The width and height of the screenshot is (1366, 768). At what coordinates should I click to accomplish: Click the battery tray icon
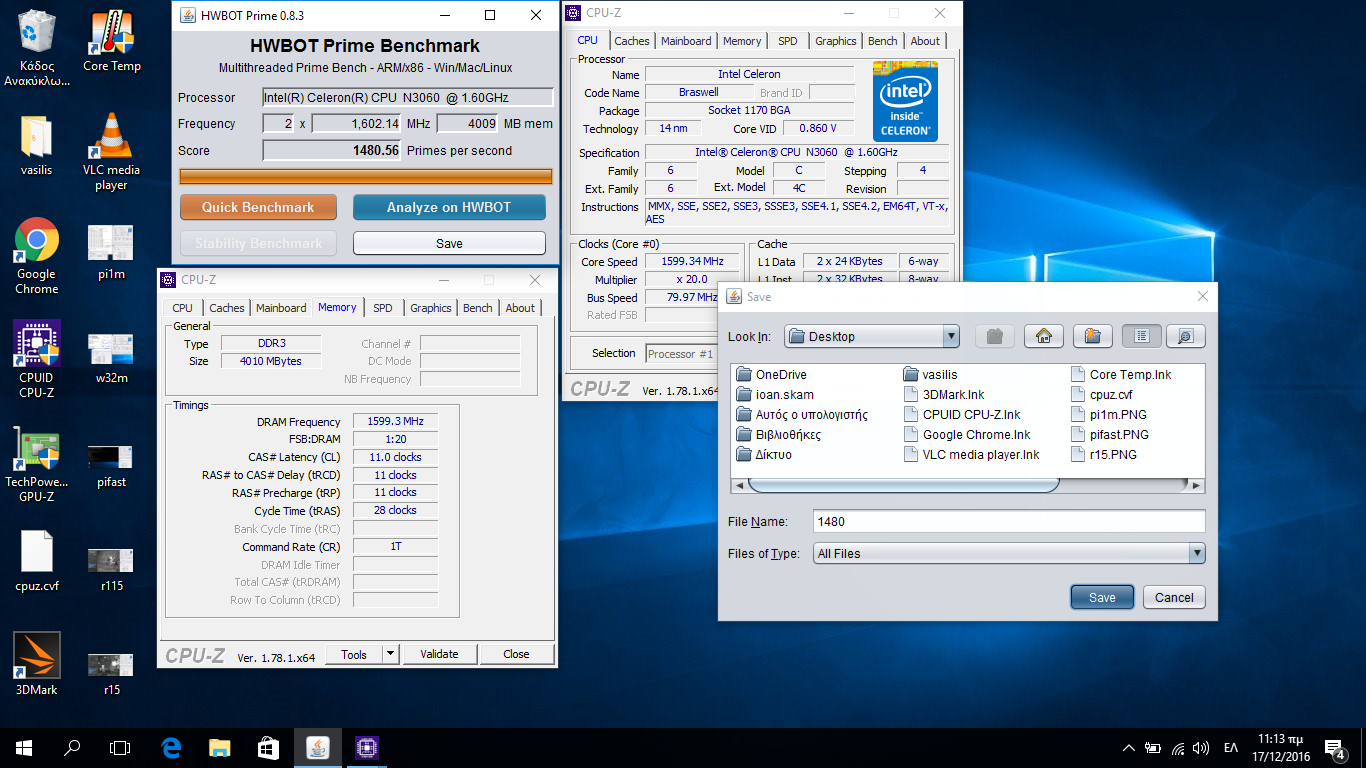pos(1153,747)
